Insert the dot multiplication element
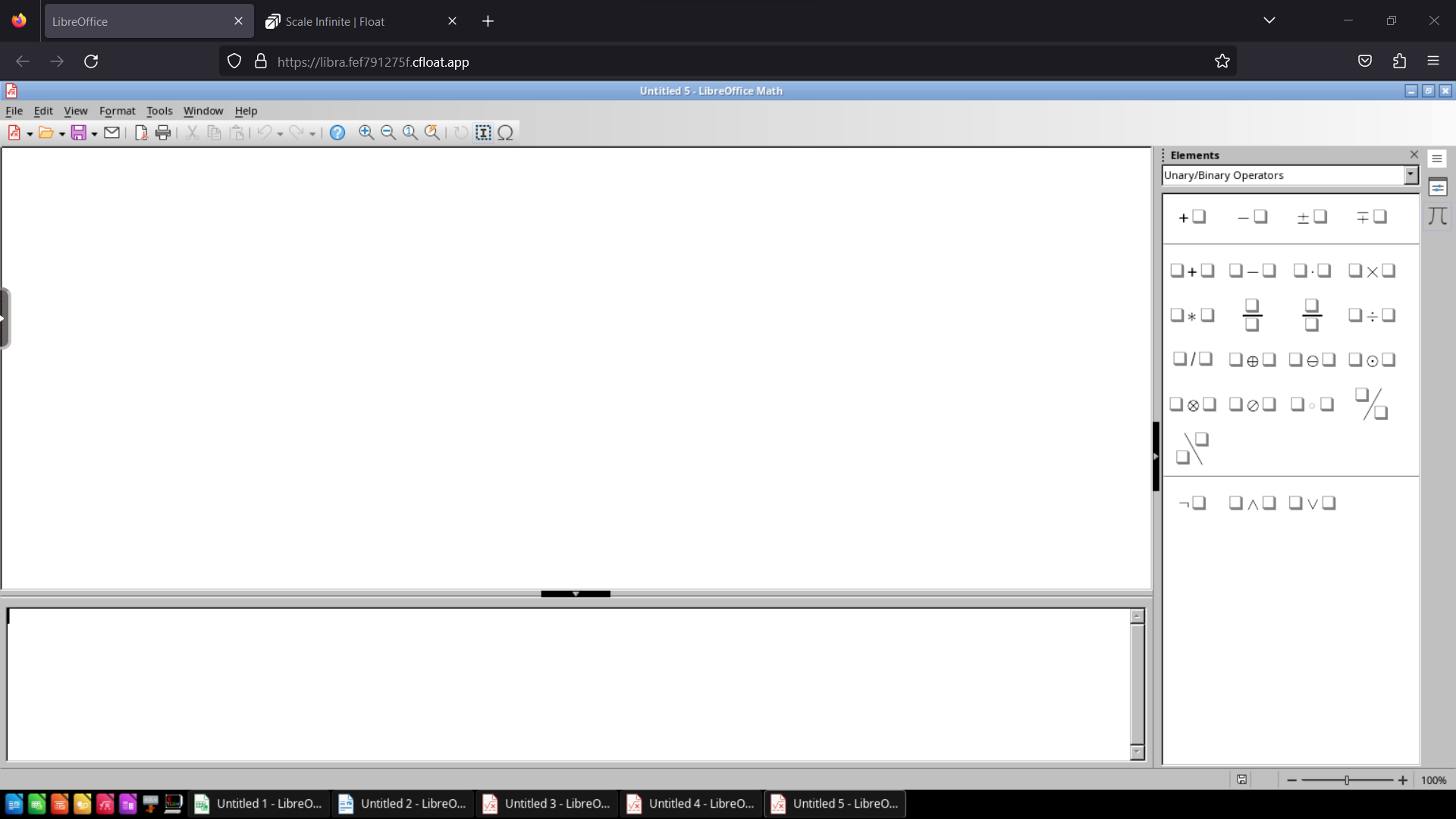The image size is (1456, 819). (1312, 271)
